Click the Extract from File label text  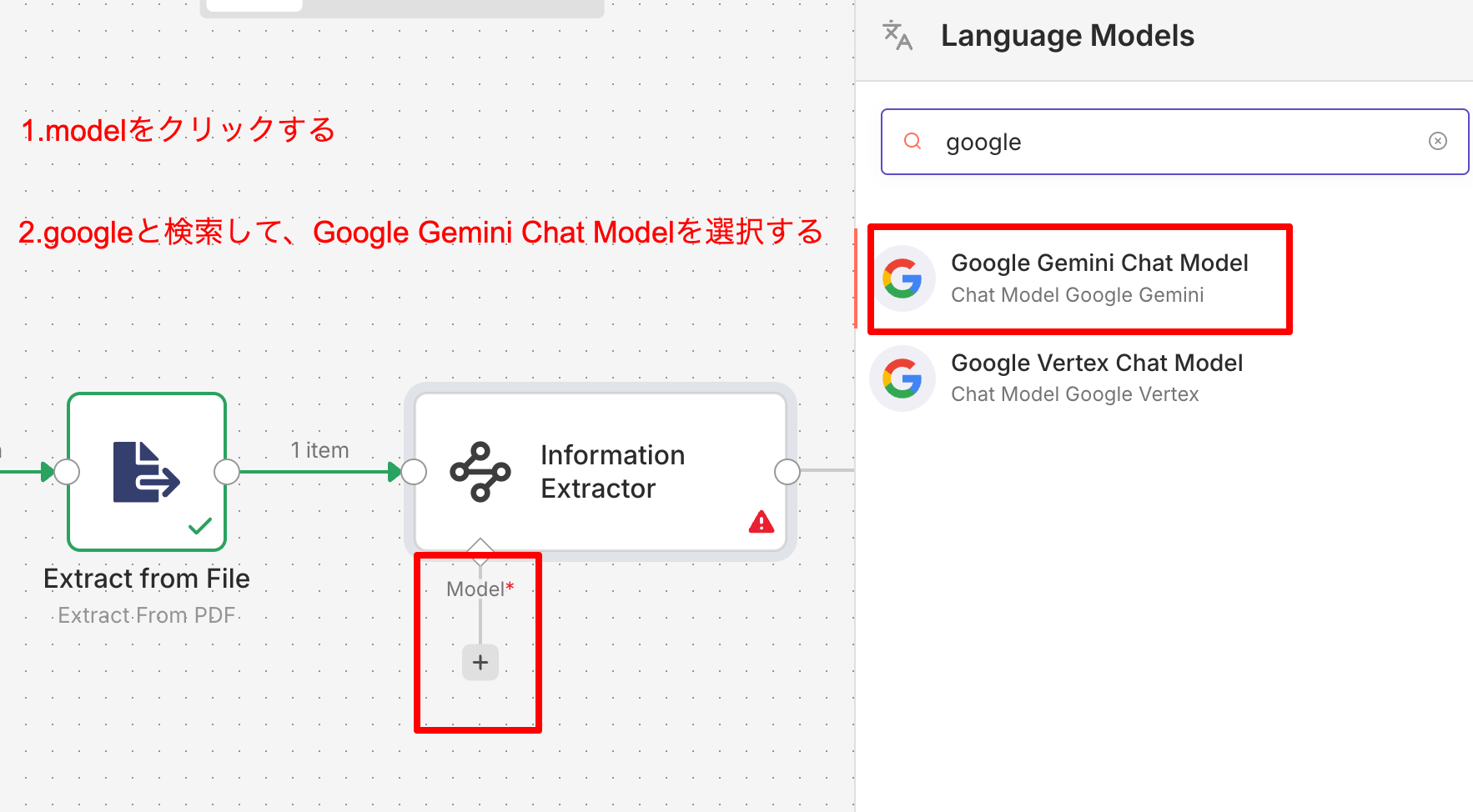(x=147, y=579)
